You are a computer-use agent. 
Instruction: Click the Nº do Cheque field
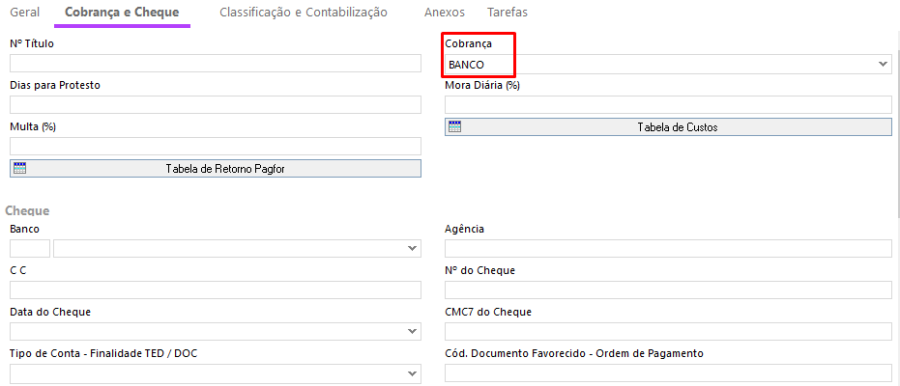point(668,290)
